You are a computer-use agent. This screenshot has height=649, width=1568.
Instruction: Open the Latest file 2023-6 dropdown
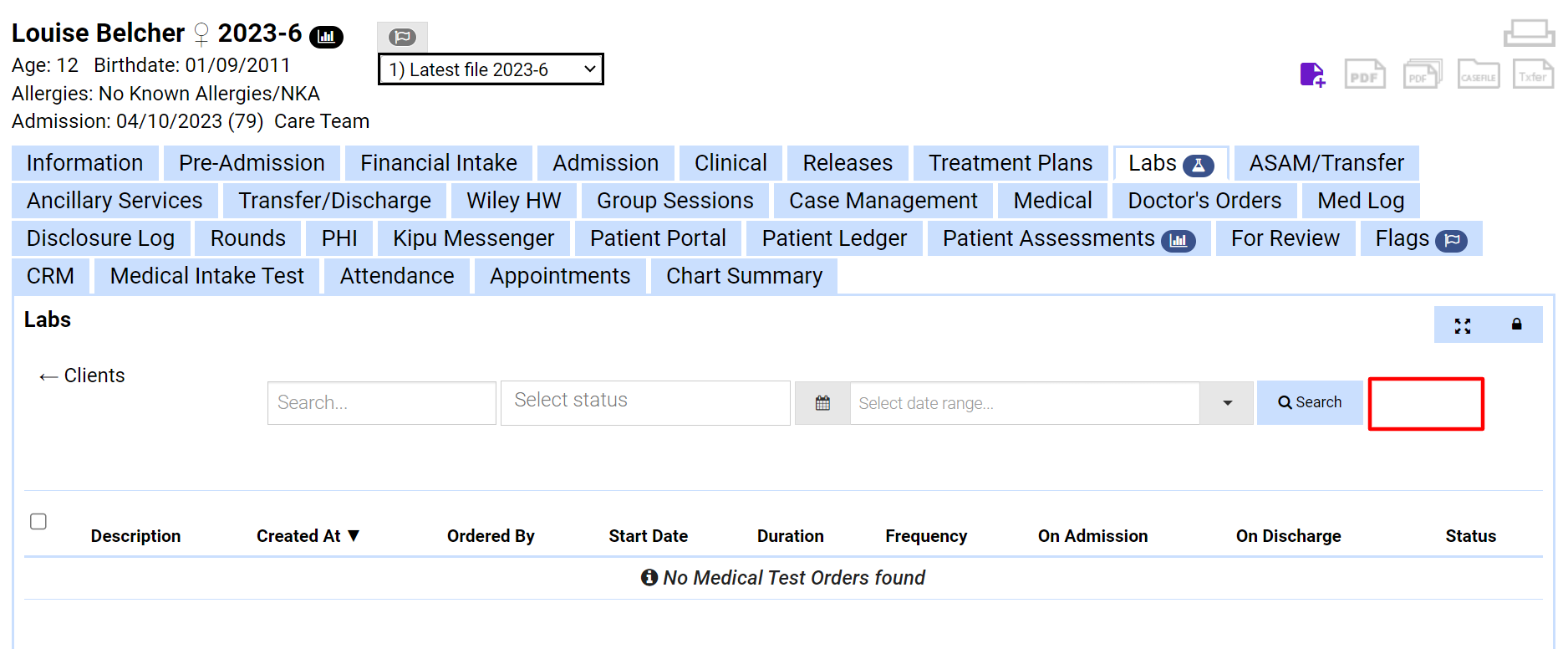pos(491,69)
